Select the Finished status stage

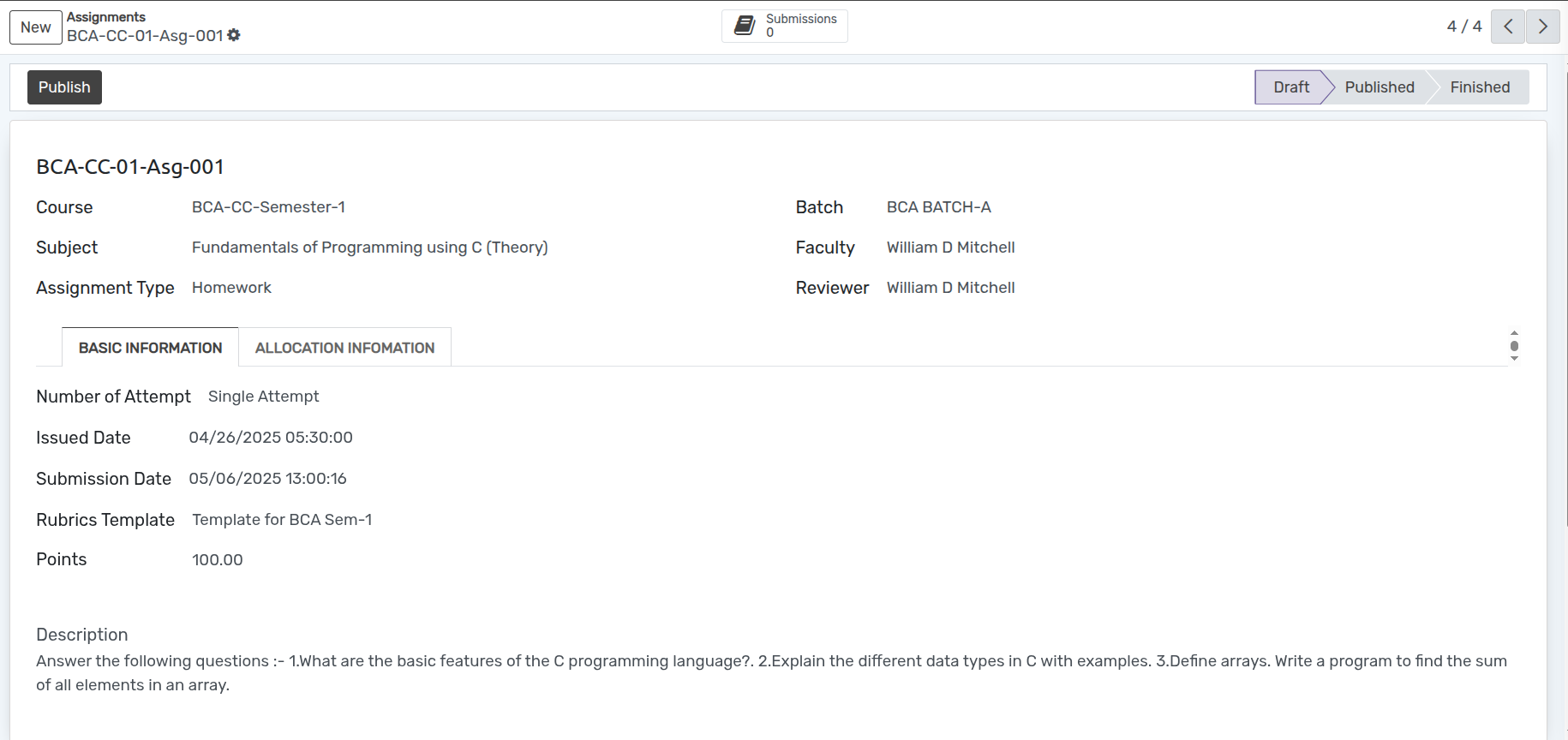pos(1480,87)
